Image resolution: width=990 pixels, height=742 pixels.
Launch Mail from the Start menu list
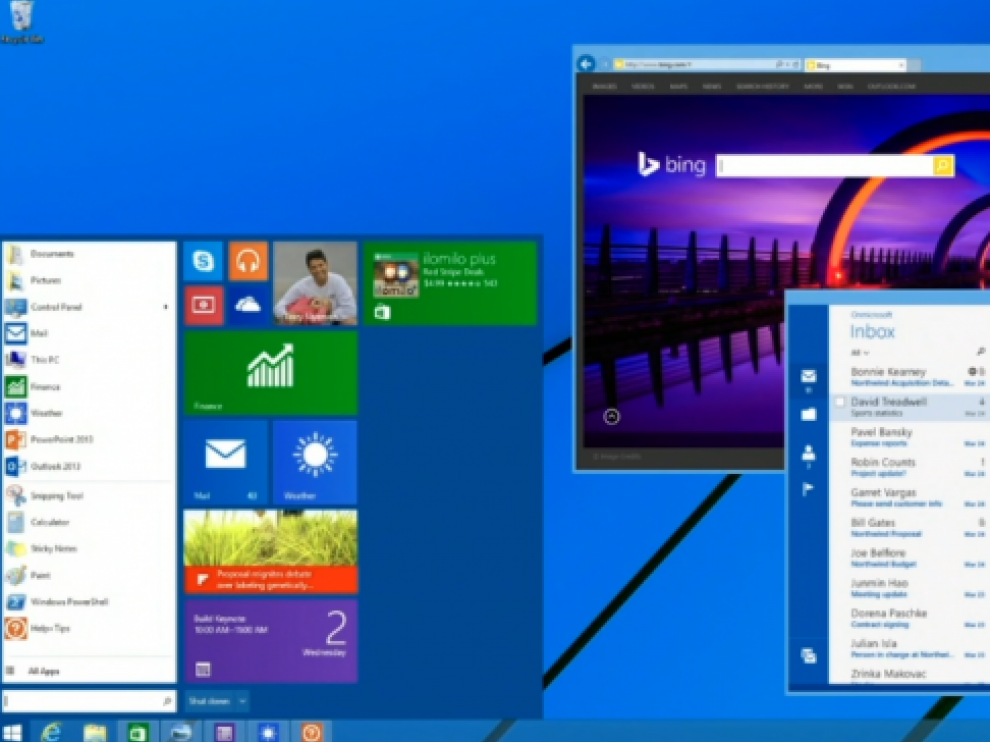coord(88,333)
